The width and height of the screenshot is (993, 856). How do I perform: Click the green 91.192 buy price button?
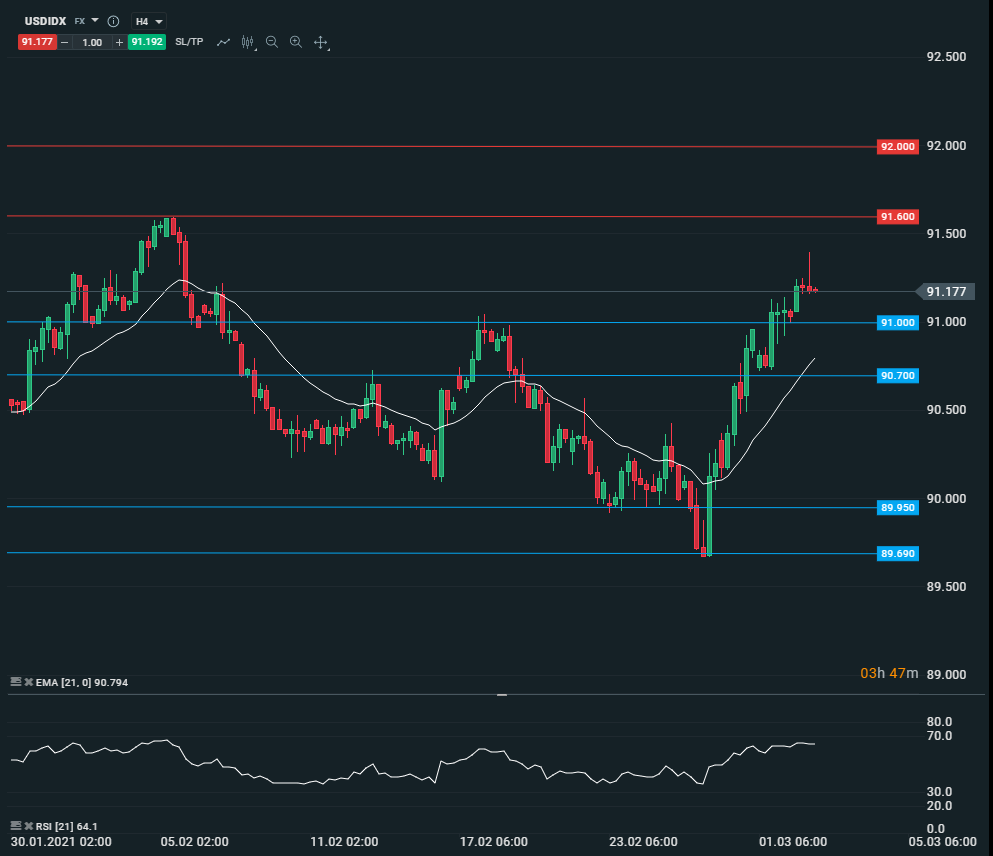[x=147, y=42]
